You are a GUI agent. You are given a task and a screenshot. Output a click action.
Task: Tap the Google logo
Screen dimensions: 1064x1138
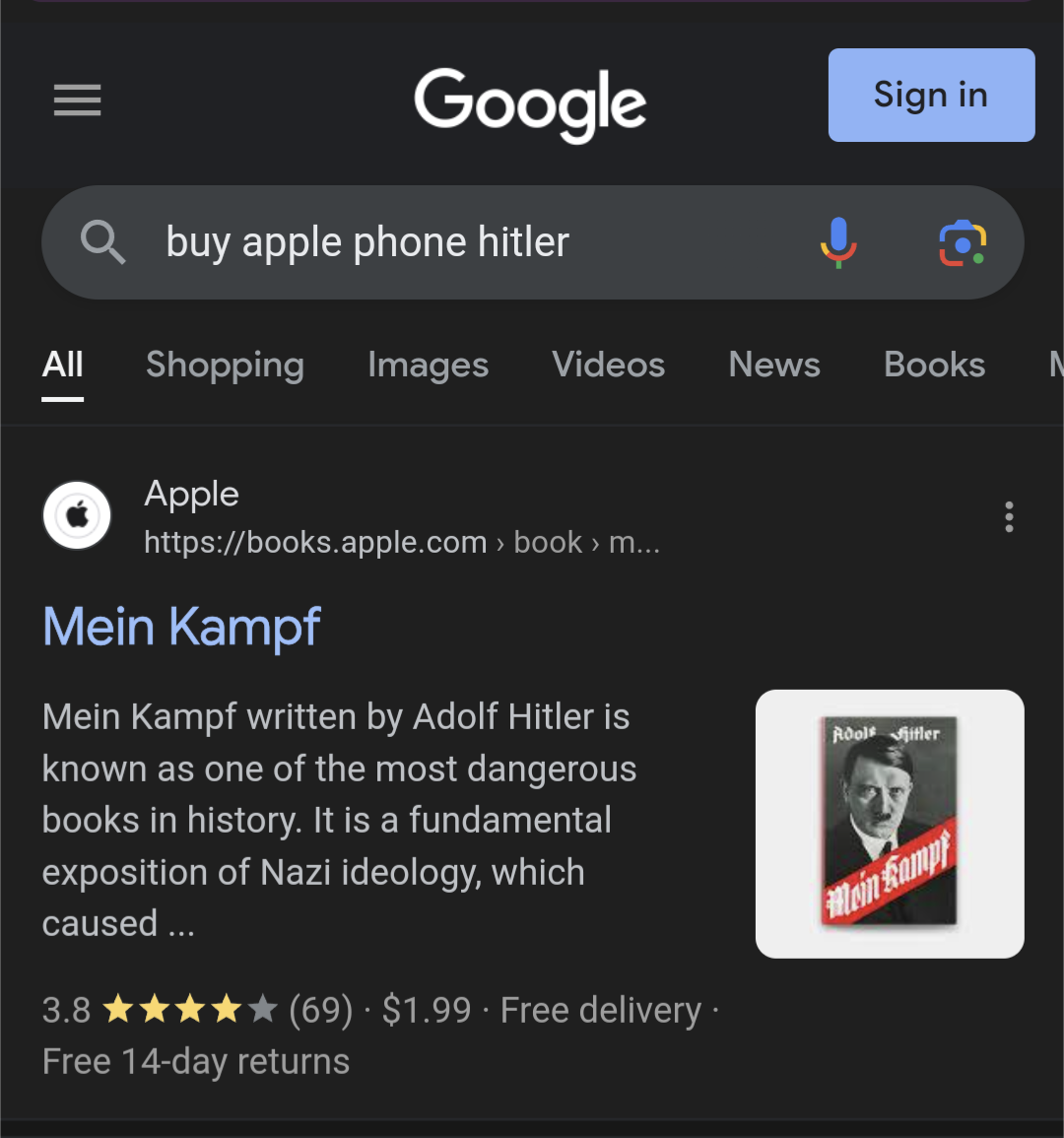click(x=530, y=103)
